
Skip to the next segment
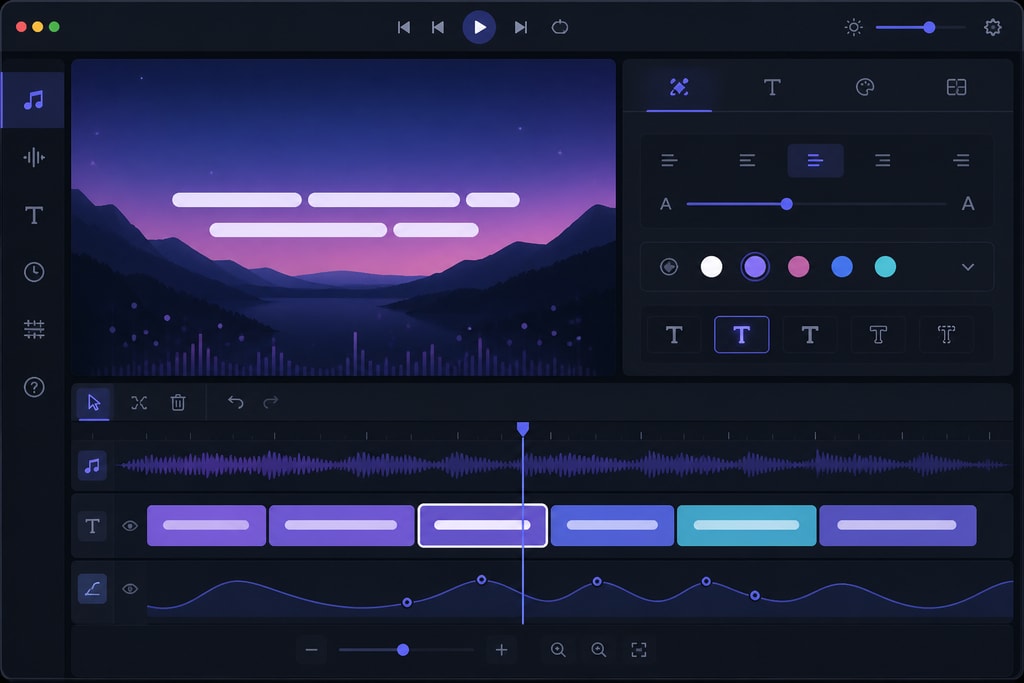pyautogui.click(x=520, y=27)
